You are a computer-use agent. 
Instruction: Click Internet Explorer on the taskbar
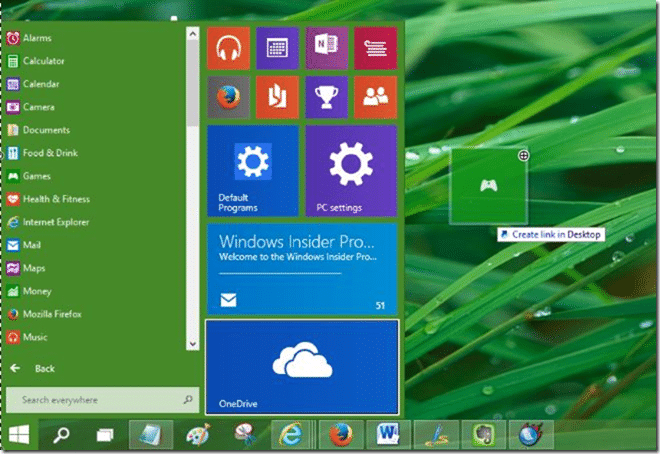click(292, 435)
